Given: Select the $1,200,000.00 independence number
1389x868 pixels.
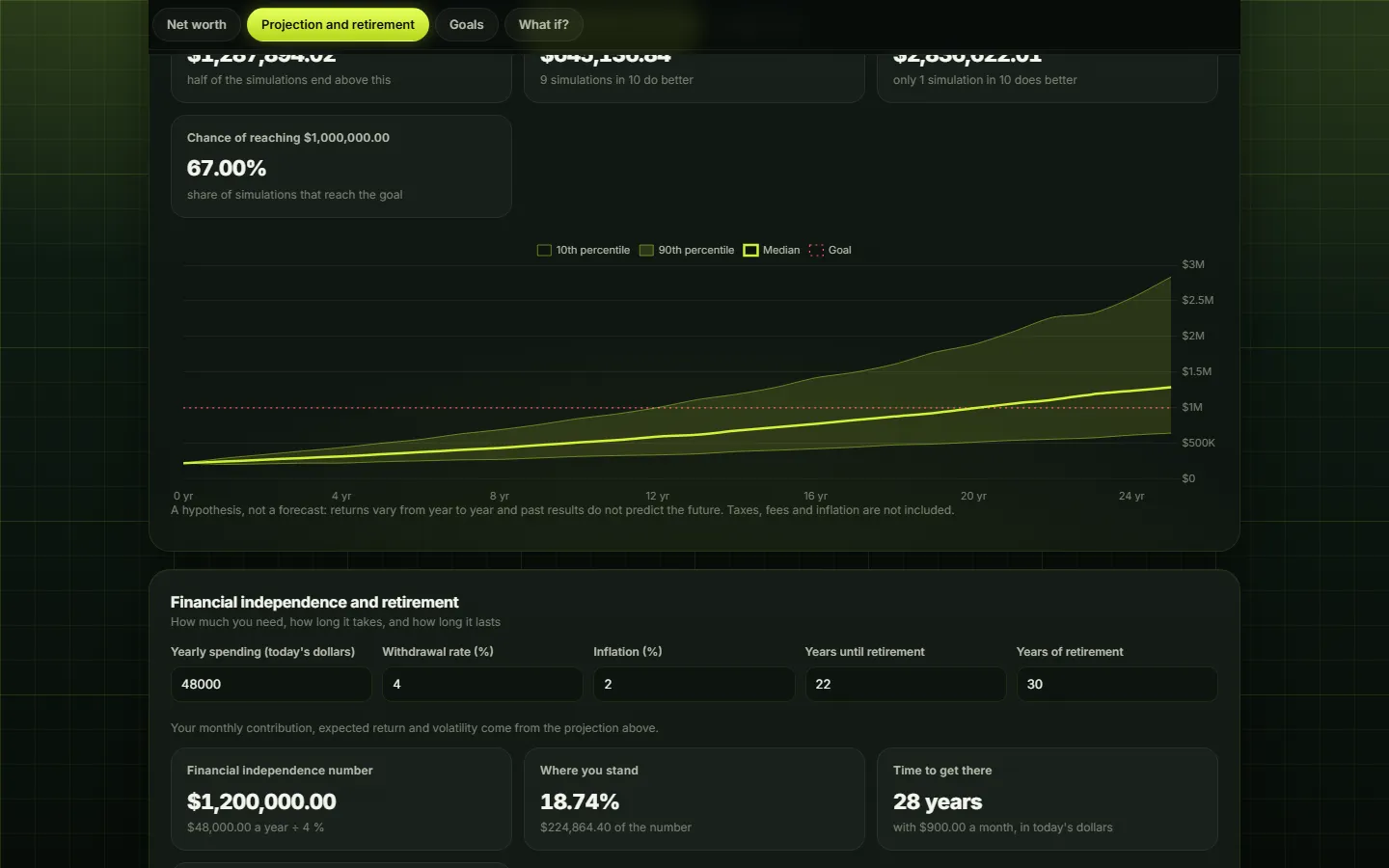Looking at the screenshot, I should click(x=261, y=801).
